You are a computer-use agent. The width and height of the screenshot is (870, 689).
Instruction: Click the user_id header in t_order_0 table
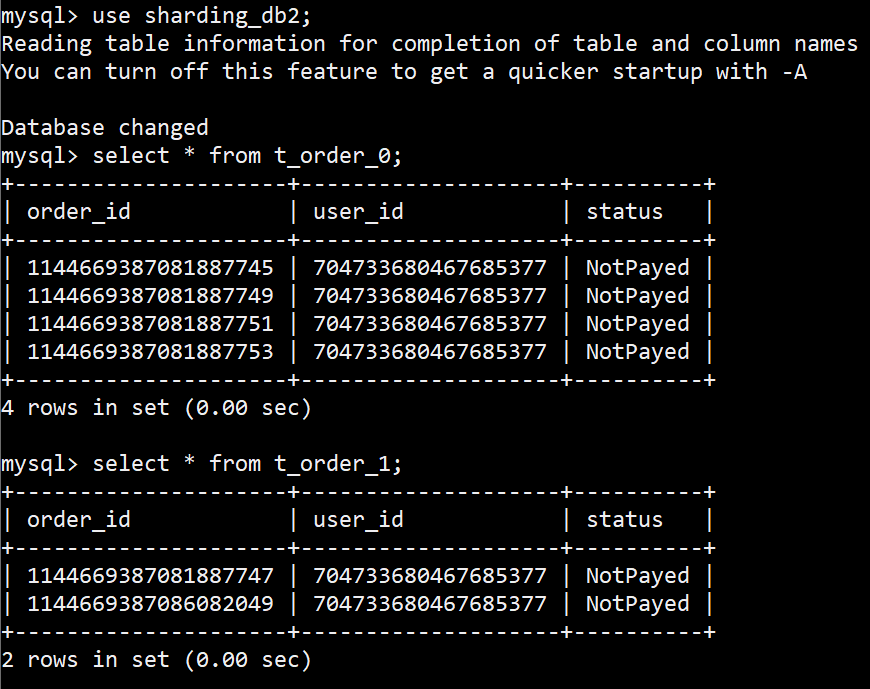358,212
